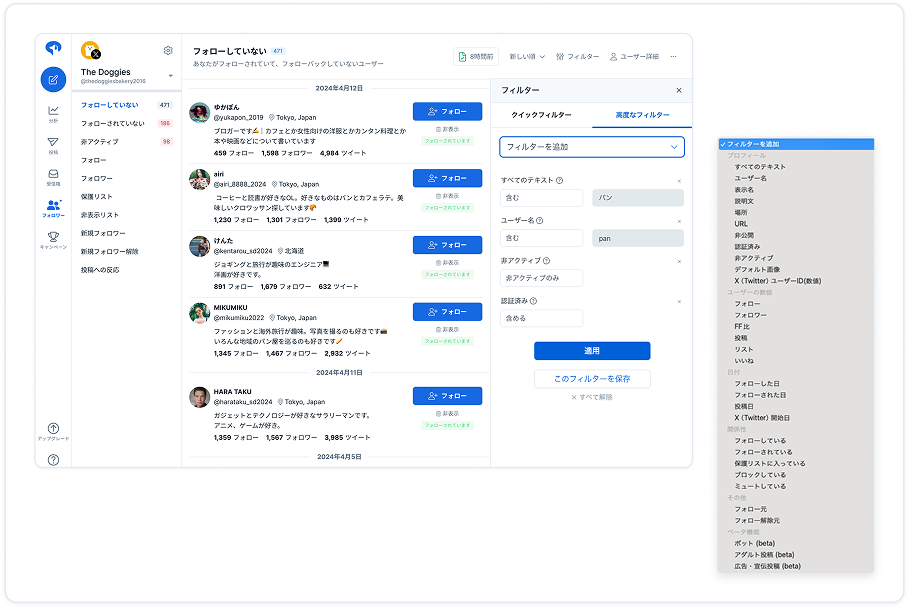Screen dimensions: 909x609
Task: Switch to the クイックフィルター tab
Action: [541, 116]
